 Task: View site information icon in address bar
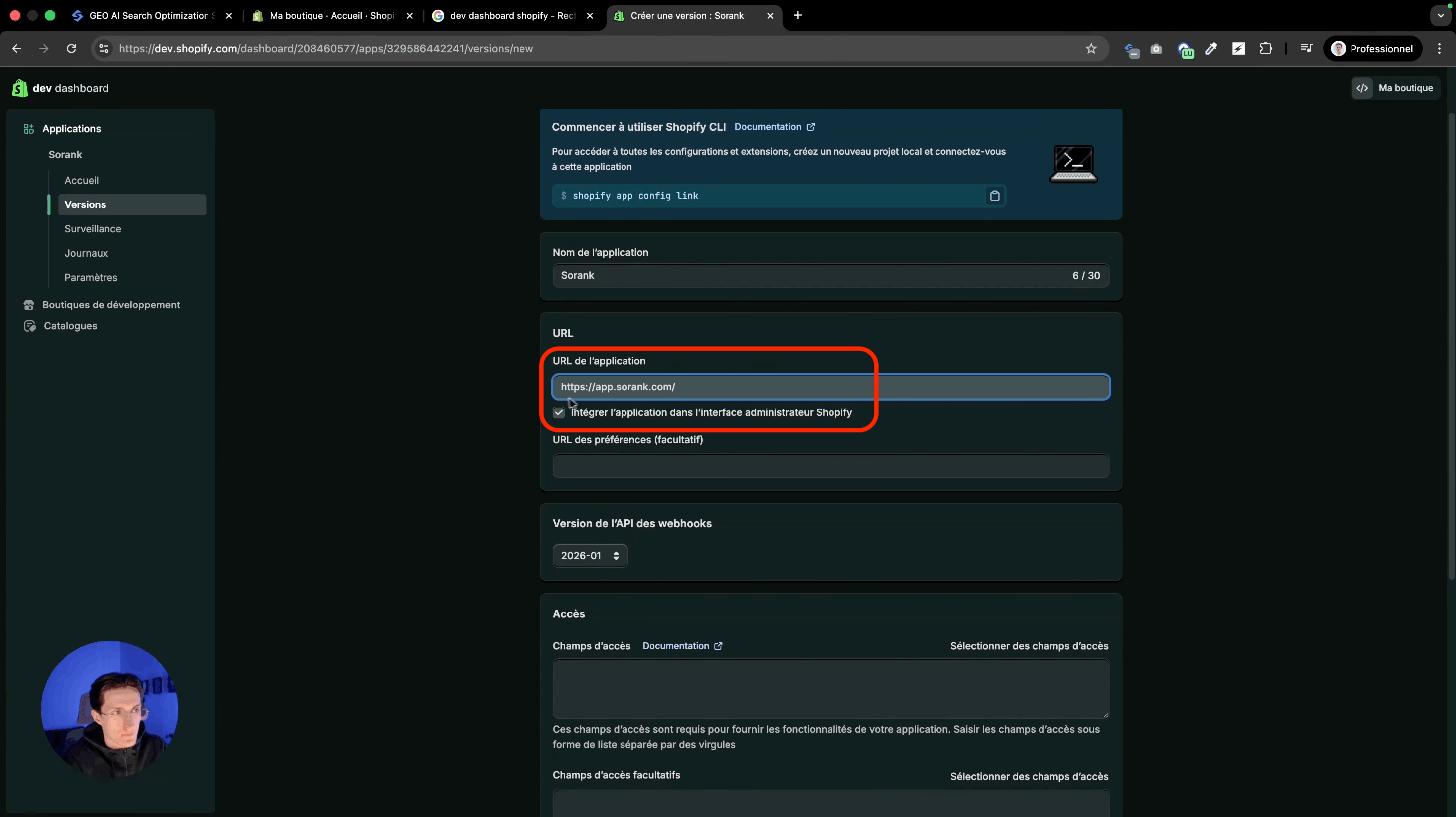(104, 49)
